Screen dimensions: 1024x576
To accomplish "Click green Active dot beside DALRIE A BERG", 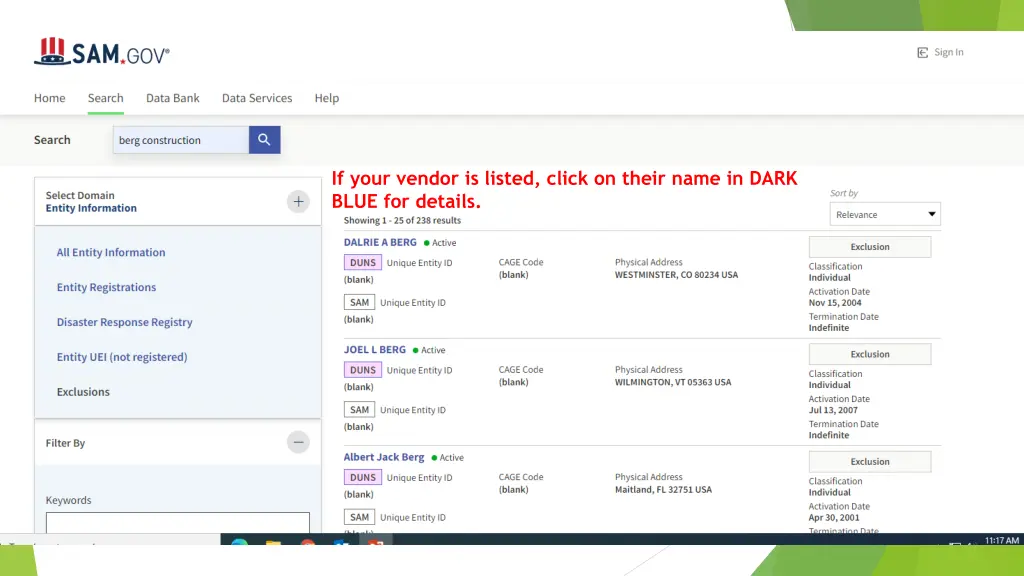I will (x=426, y=243).
